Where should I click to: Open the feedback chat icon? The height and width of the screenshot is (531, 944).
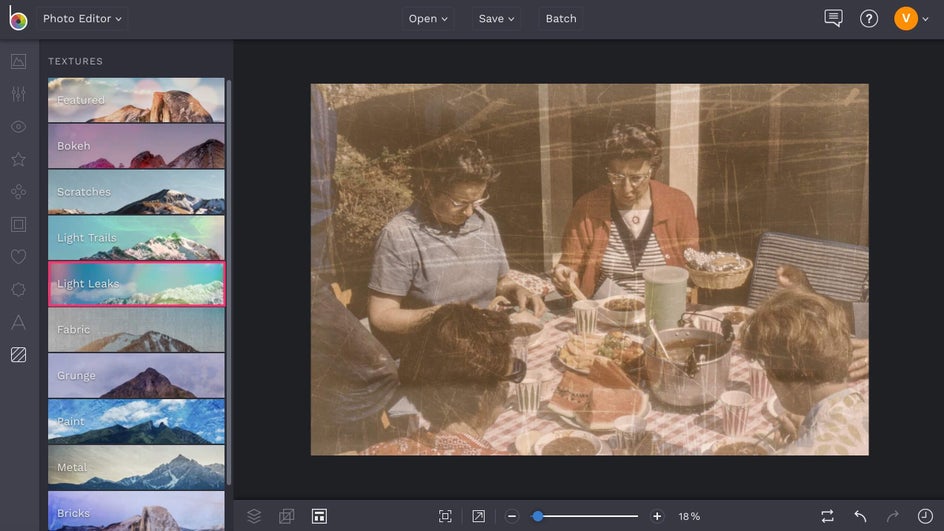(833, 18)
